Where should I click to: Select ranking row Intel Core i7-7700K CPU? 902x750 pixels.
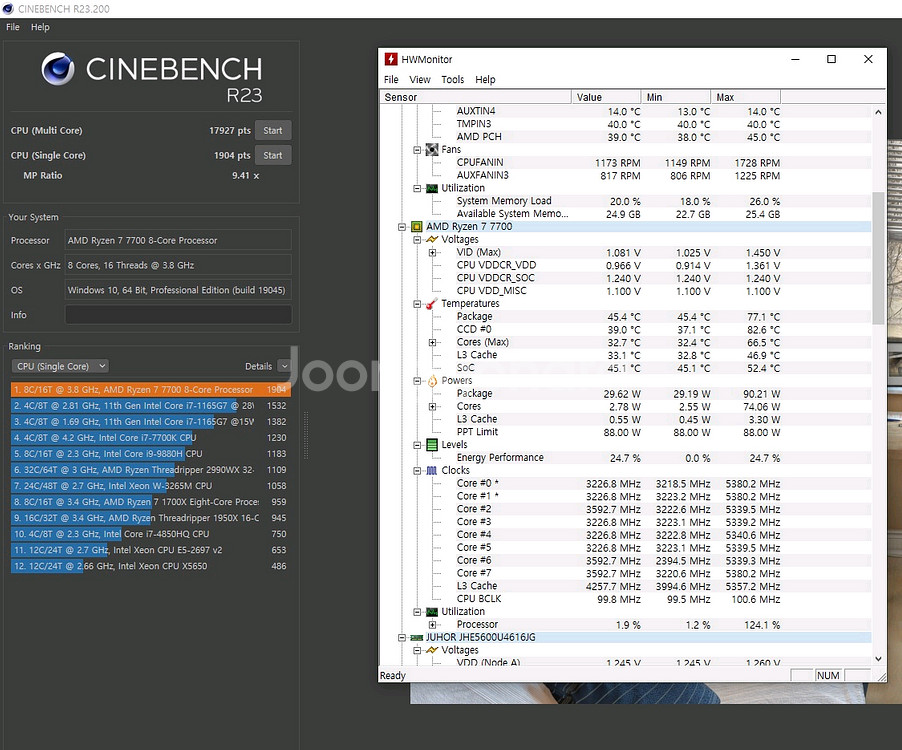151,438
